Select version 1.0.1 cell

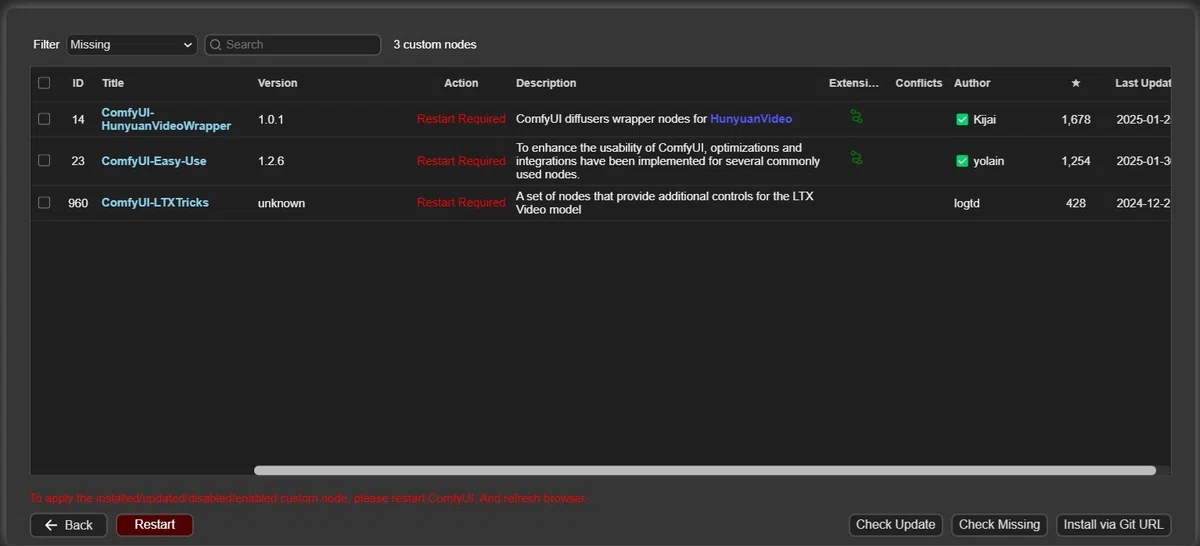271,119
